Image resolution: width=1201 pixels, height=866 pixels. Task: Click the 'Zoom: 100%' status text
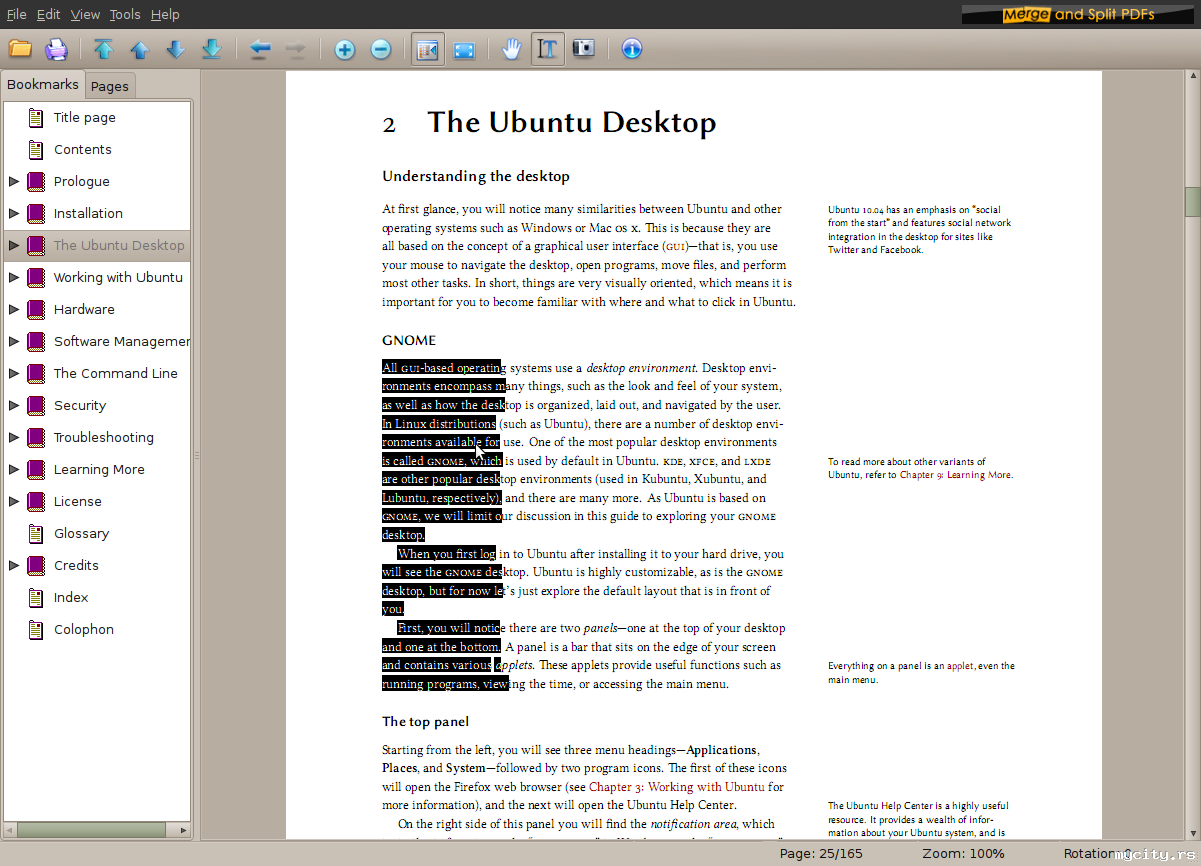(964, 853)
